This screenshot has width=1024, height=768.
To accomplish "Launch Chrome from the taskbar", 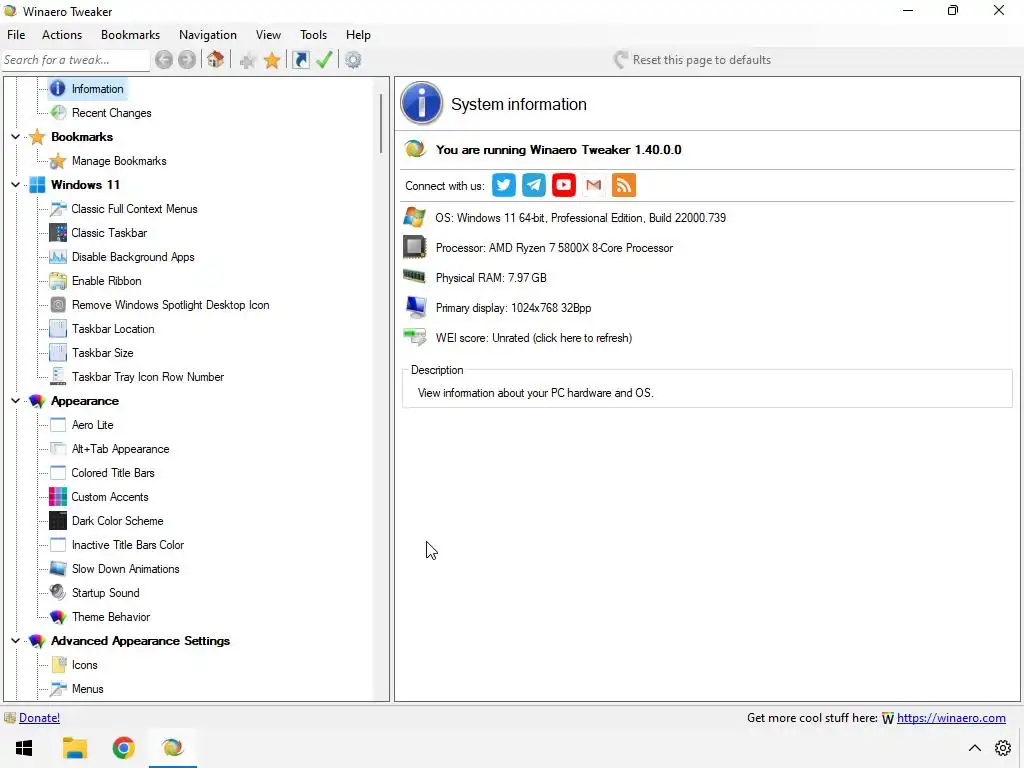I will 123,748.
